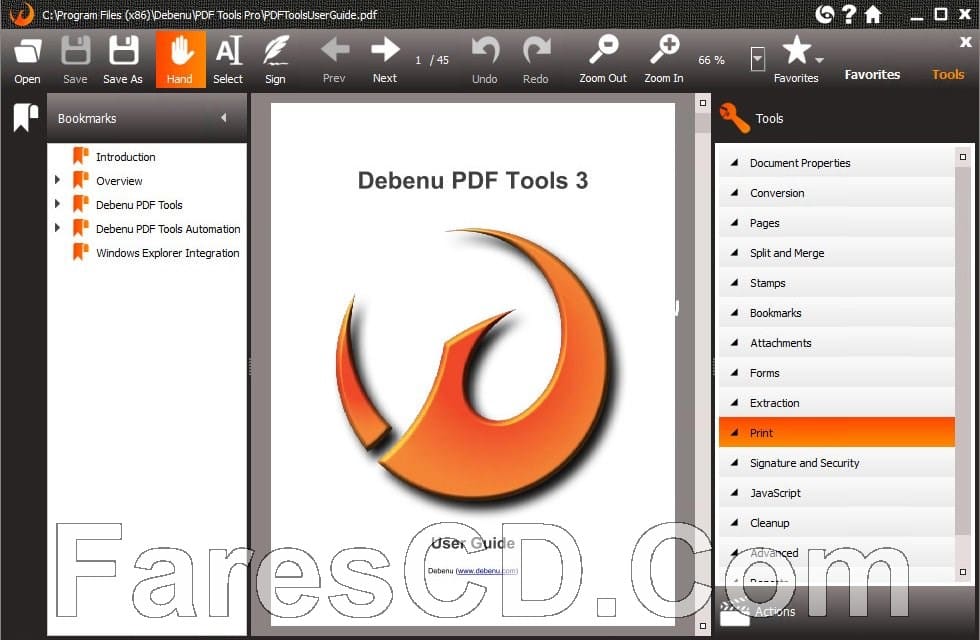The height and width of the screenshot is (640, 980).
Task: Switch to the Tools tab
Action: (x=948, y=74)
